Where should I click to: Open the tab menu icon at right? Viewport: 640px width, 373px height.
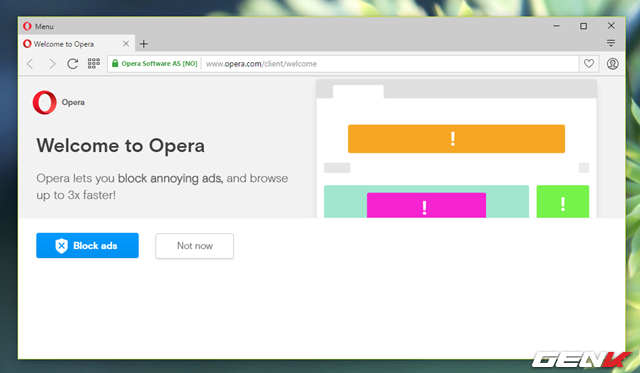pos(611,43)
